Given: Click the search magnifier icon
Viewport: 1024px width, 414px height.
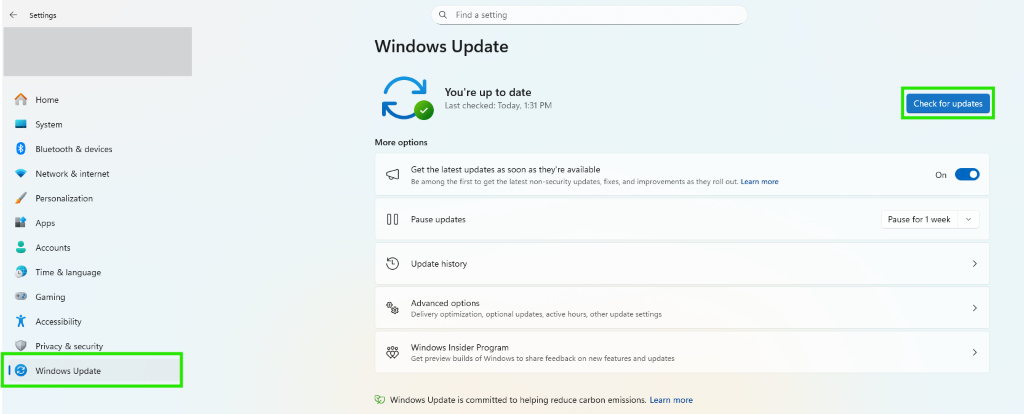Looking at the screenshot, I should click(x=443, y=14).
